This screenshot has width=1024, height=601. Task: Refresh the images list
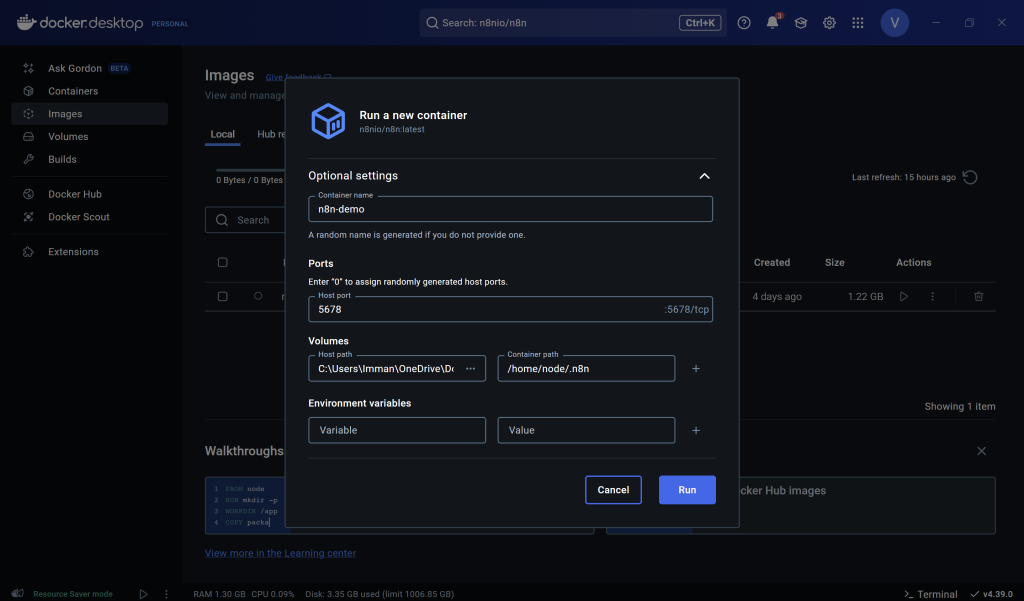970,177
